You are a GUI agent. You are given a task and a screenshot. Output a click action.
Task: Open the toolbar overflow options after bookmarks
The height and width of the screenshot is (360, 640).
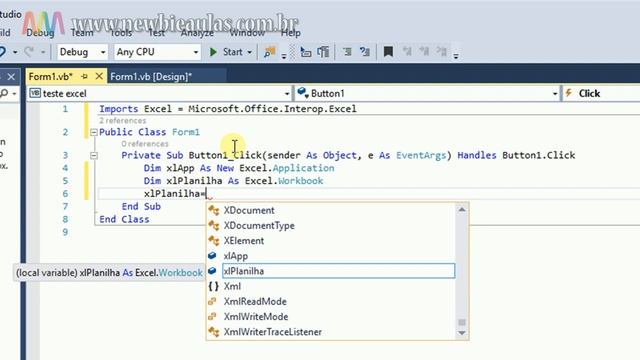456,56
